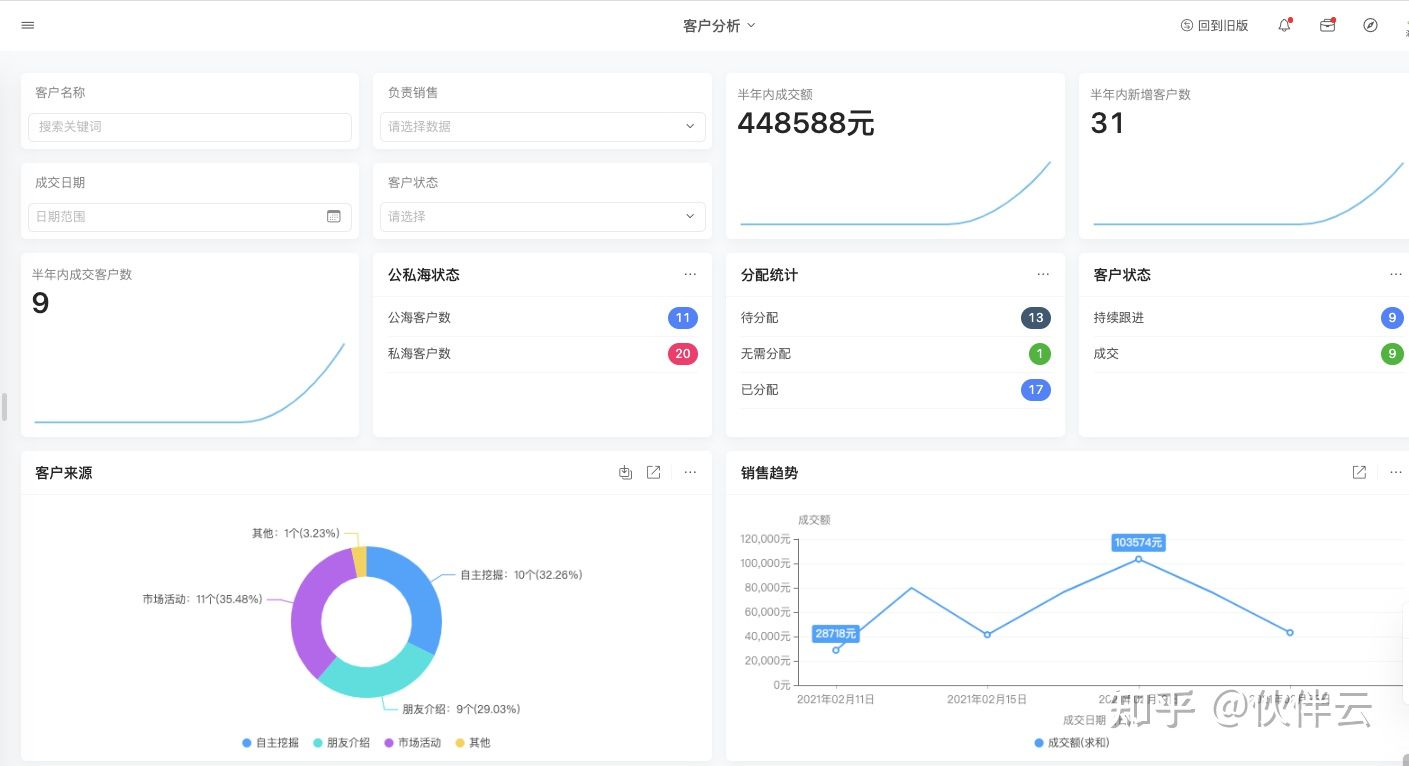The width and height of the screenshot is (1409, 766).
Task: Open the compass explore icon
Action: [1370, 25]
